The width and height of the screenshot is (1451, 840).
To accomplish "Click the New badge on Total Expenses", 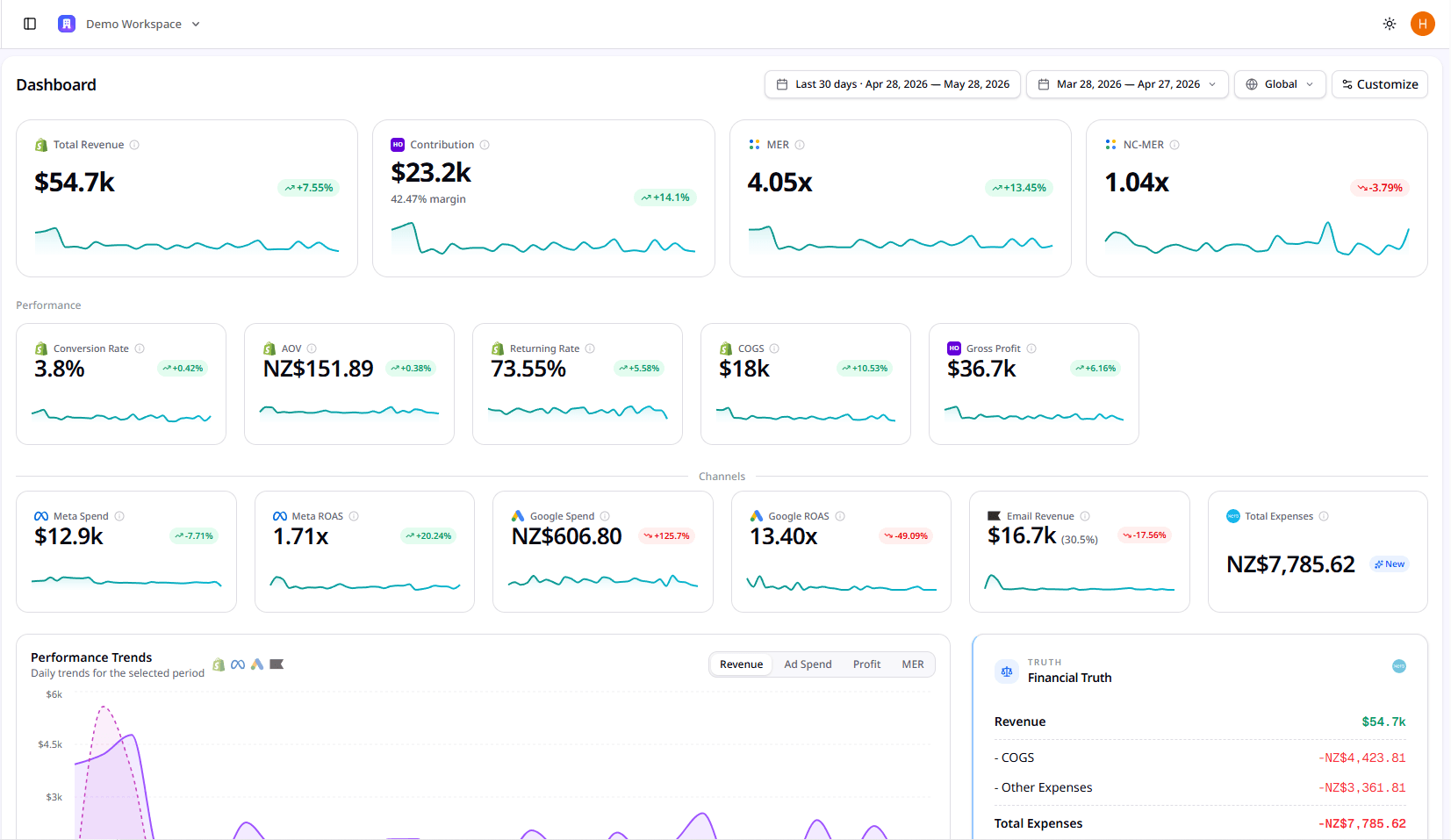I will [1390, 564].
